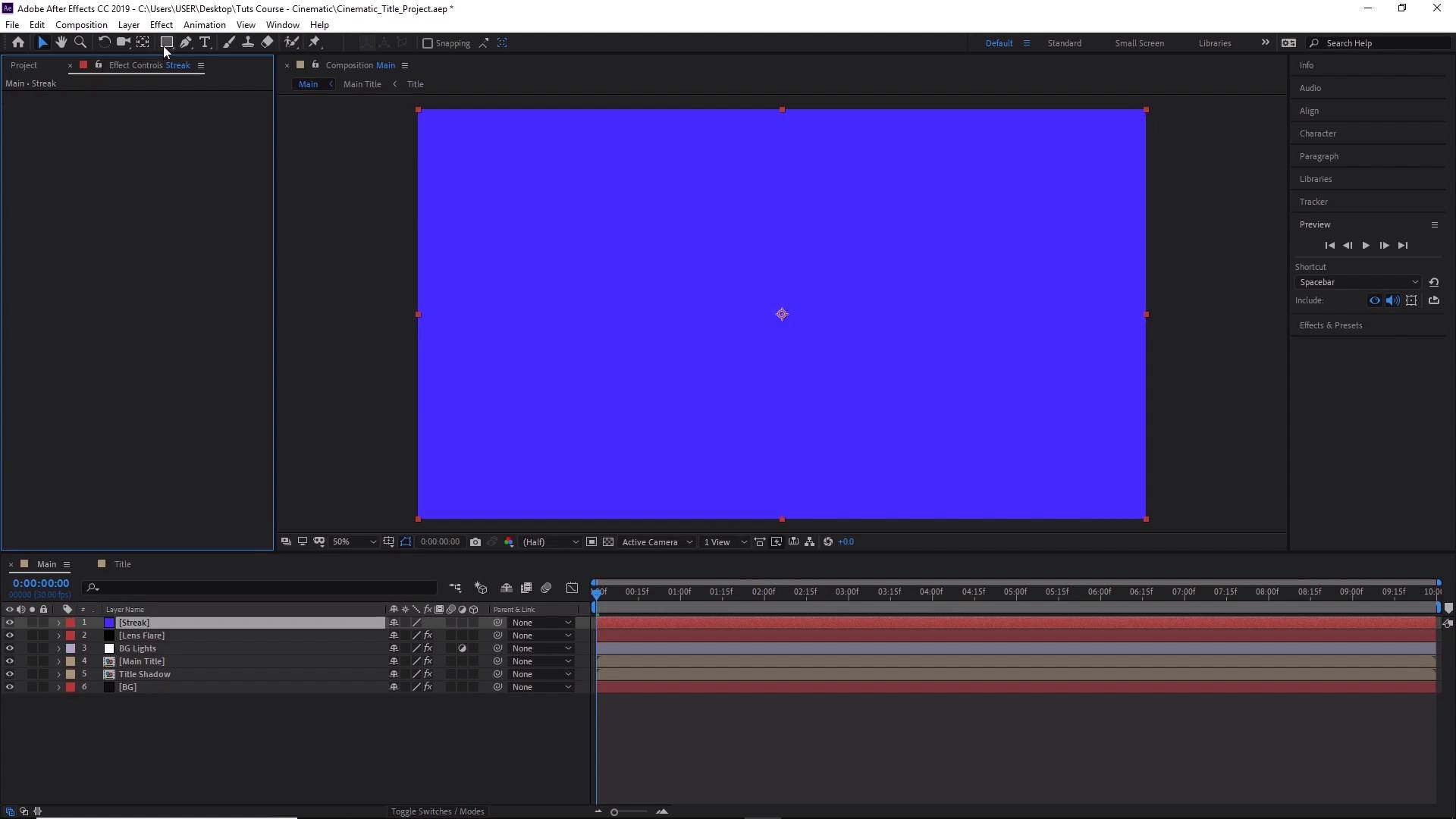Select the Type tool in toolbar
Viewport: 1456px width, 819px height.
coord(205,42)
